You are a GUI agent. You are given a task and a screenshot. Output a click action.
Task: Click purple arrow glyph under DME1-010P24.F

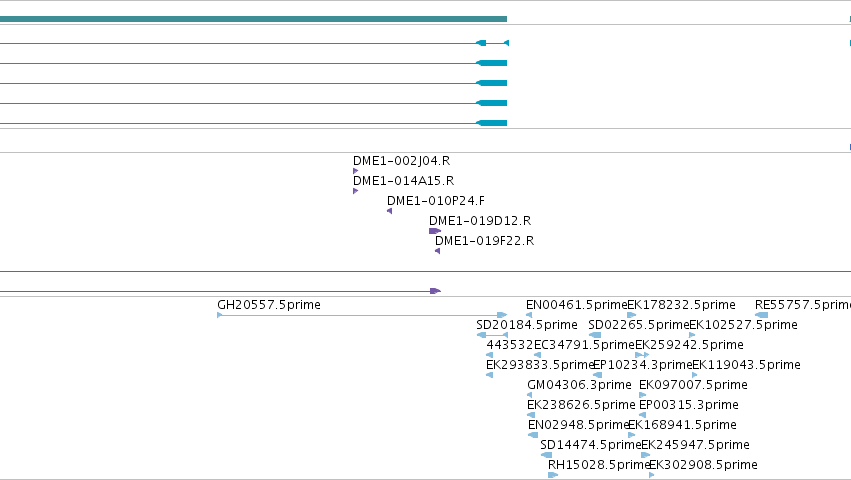[389, 211]
